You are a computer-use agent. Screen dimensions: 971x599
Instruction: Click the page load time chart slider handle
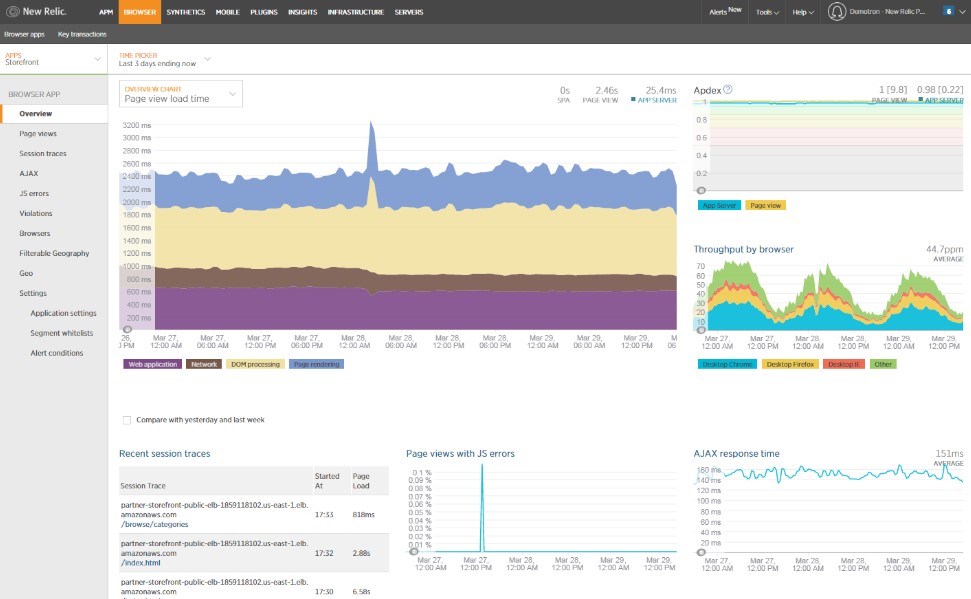(128, 330)
